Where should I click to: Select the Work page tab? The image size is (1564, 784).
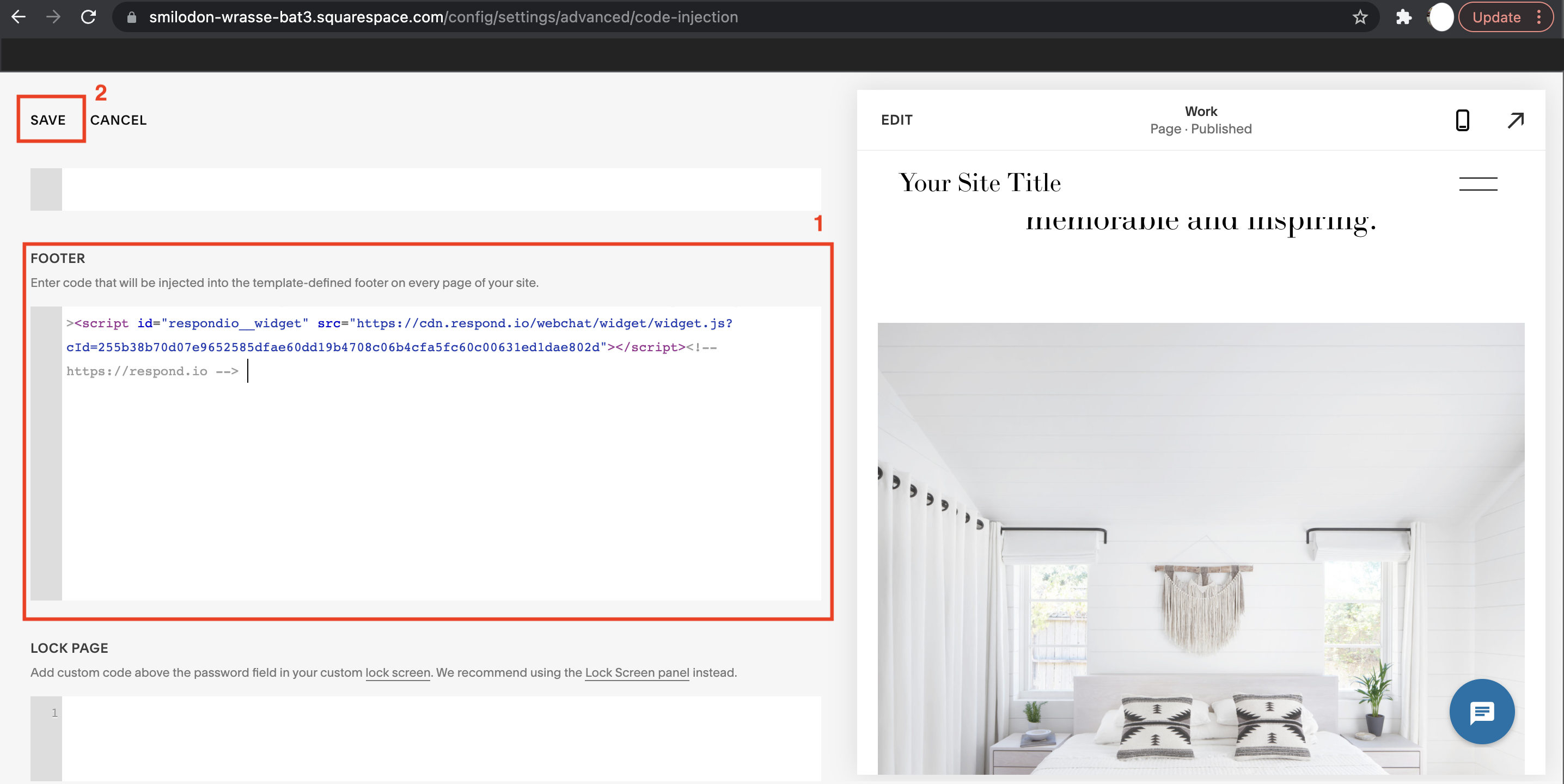(1200, 118)
